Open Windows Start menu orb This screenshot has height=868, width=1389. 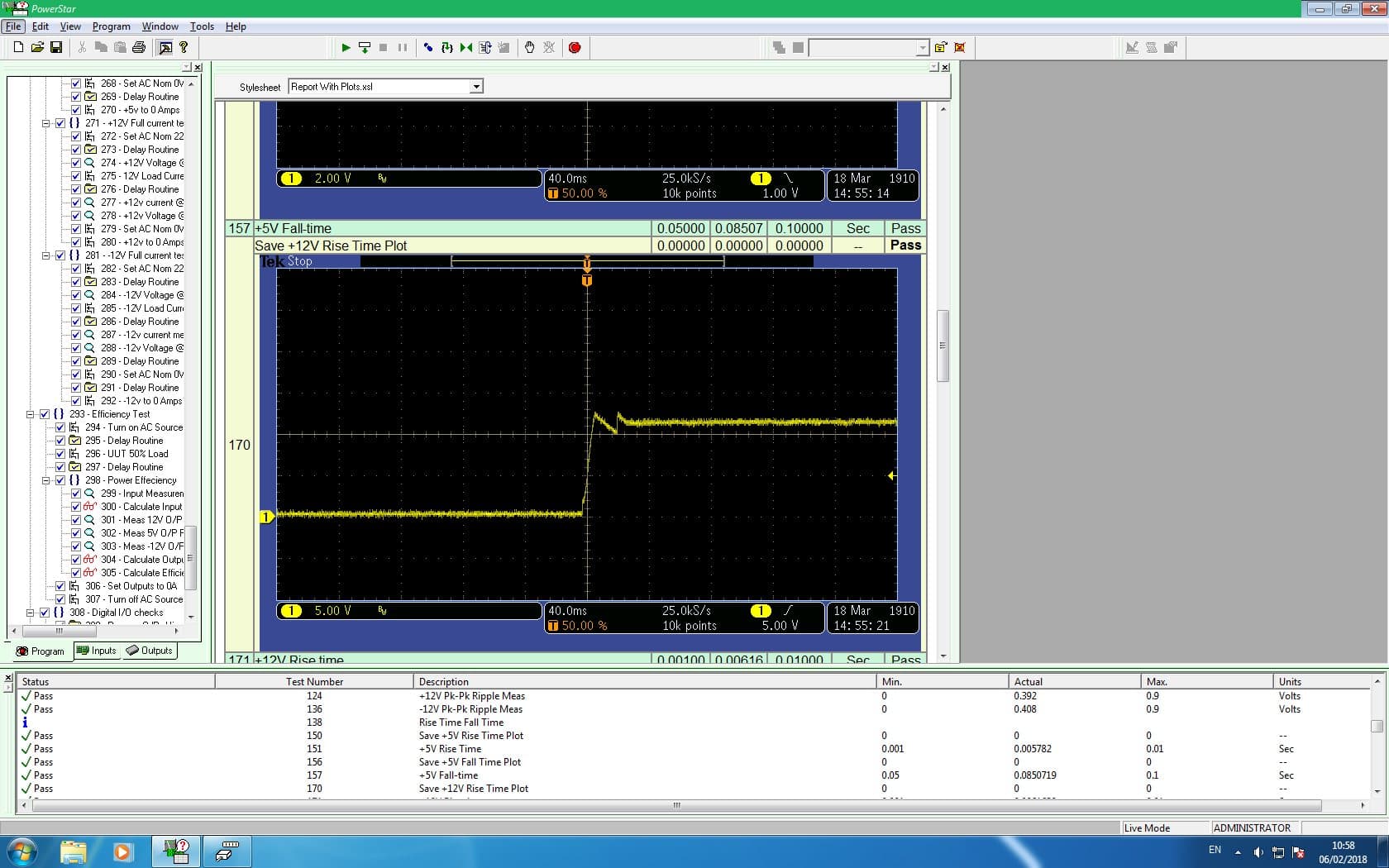tap(22, 851)
